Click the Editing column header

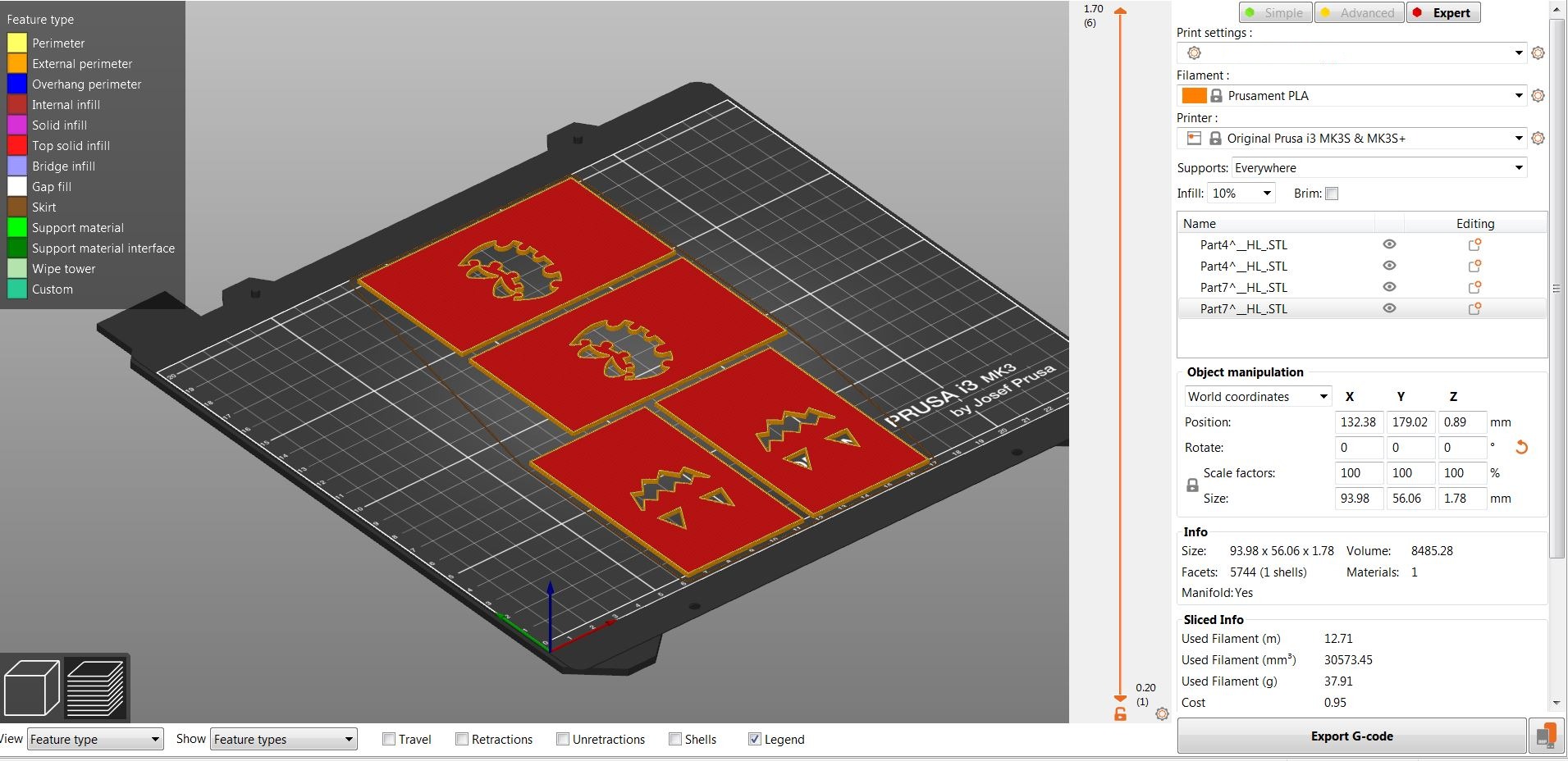tap(1474, 223)
